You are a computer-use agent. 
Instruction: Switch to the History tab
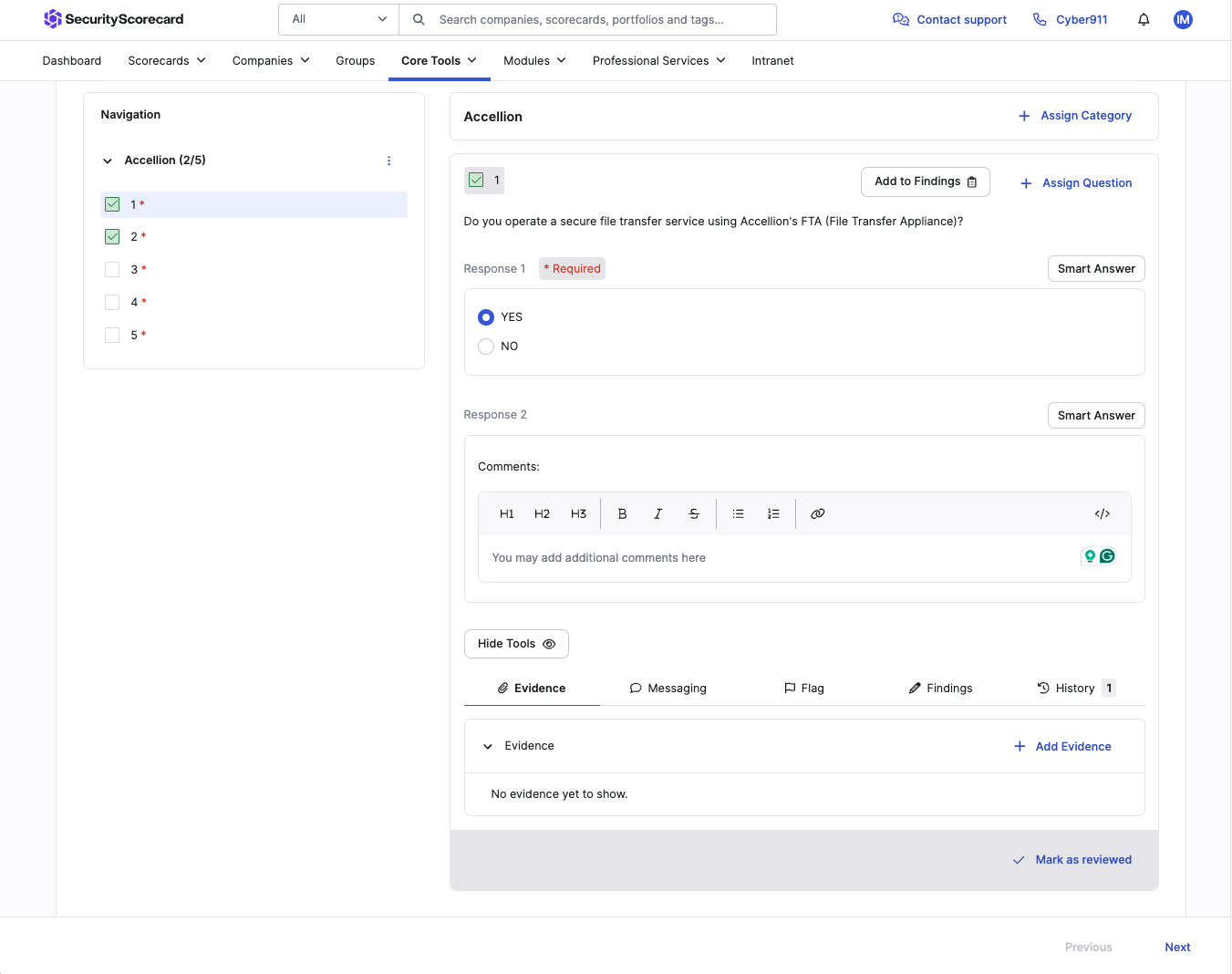tap(1076, 689)
